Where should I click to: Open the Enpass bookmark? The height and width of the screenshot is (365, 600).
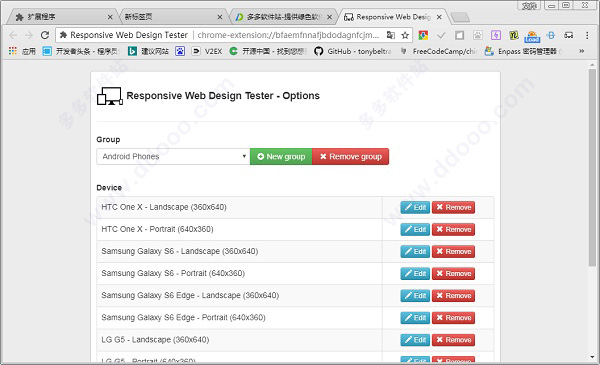[522, 51]
